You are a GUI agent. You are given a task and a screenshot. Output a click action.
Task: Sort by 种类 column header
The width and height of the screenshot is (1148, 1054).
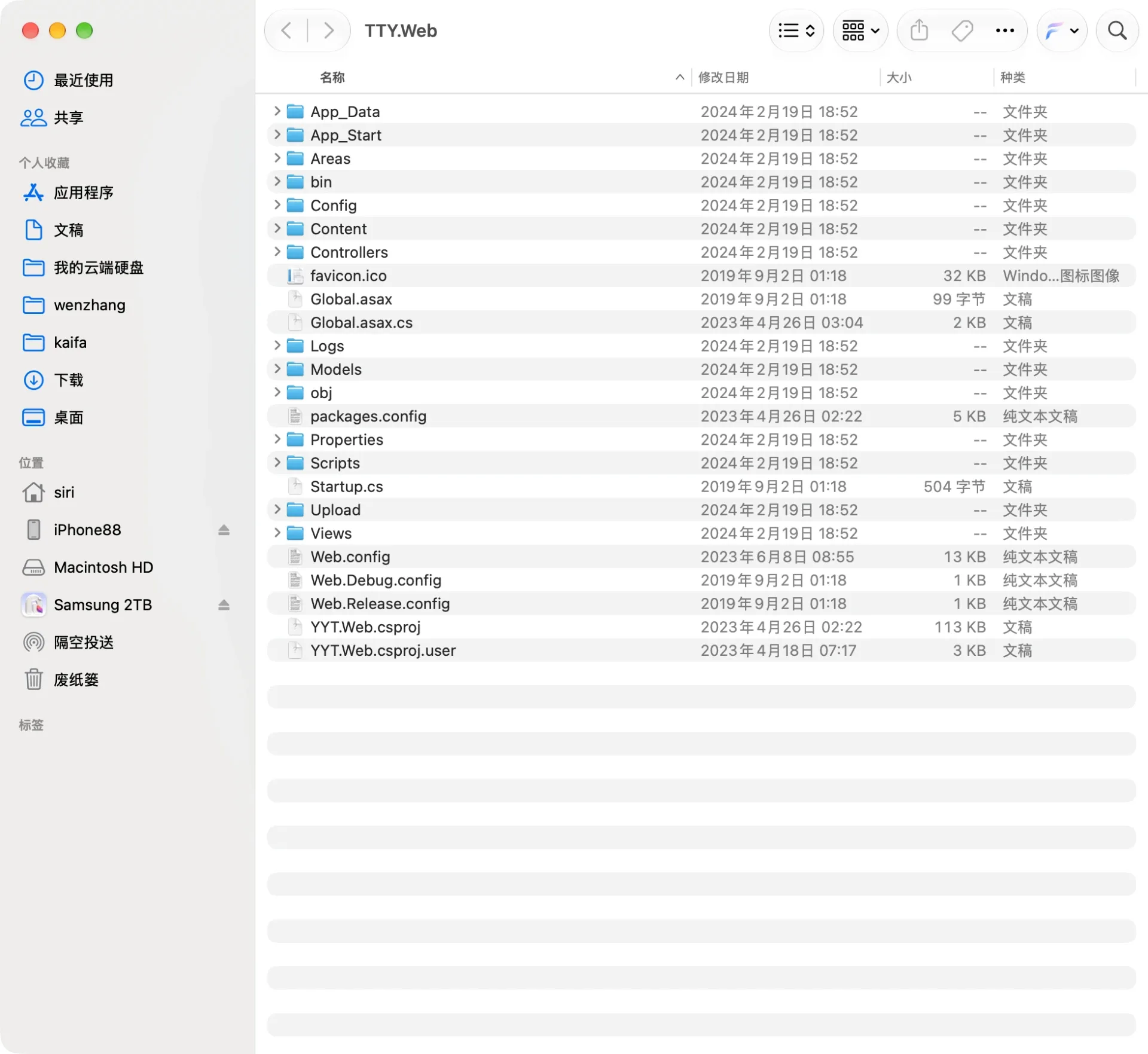[1013, 77]
